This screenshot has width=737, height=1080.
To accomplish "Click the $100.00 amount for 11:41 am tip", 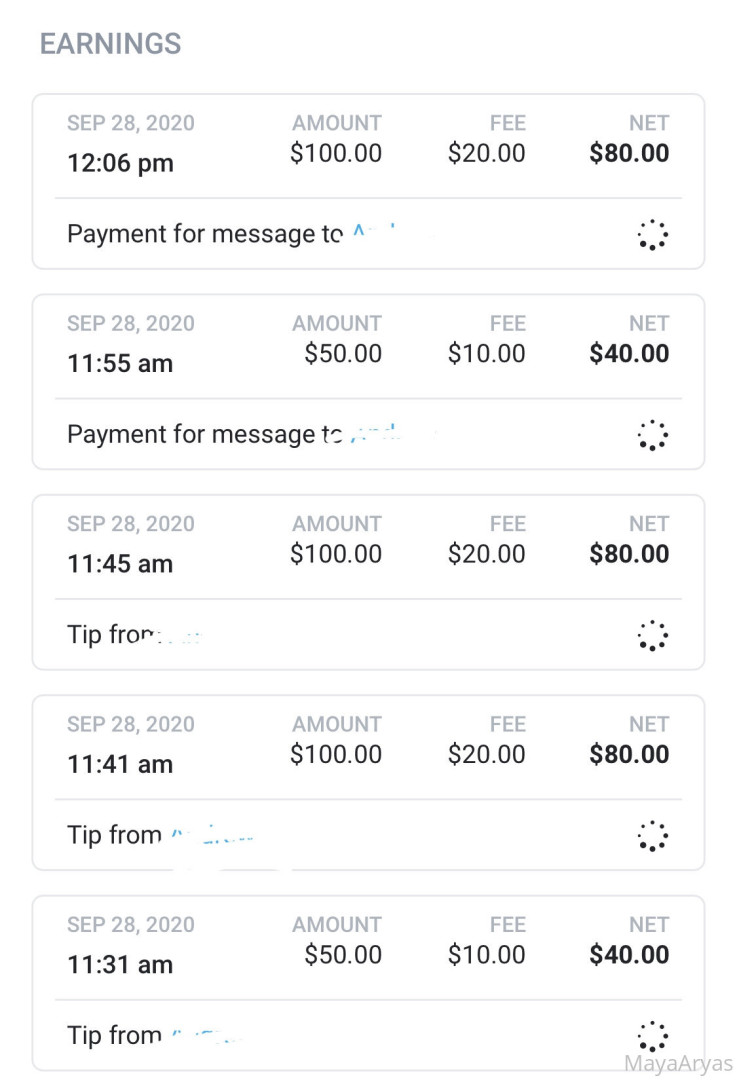I will [336, 754].
